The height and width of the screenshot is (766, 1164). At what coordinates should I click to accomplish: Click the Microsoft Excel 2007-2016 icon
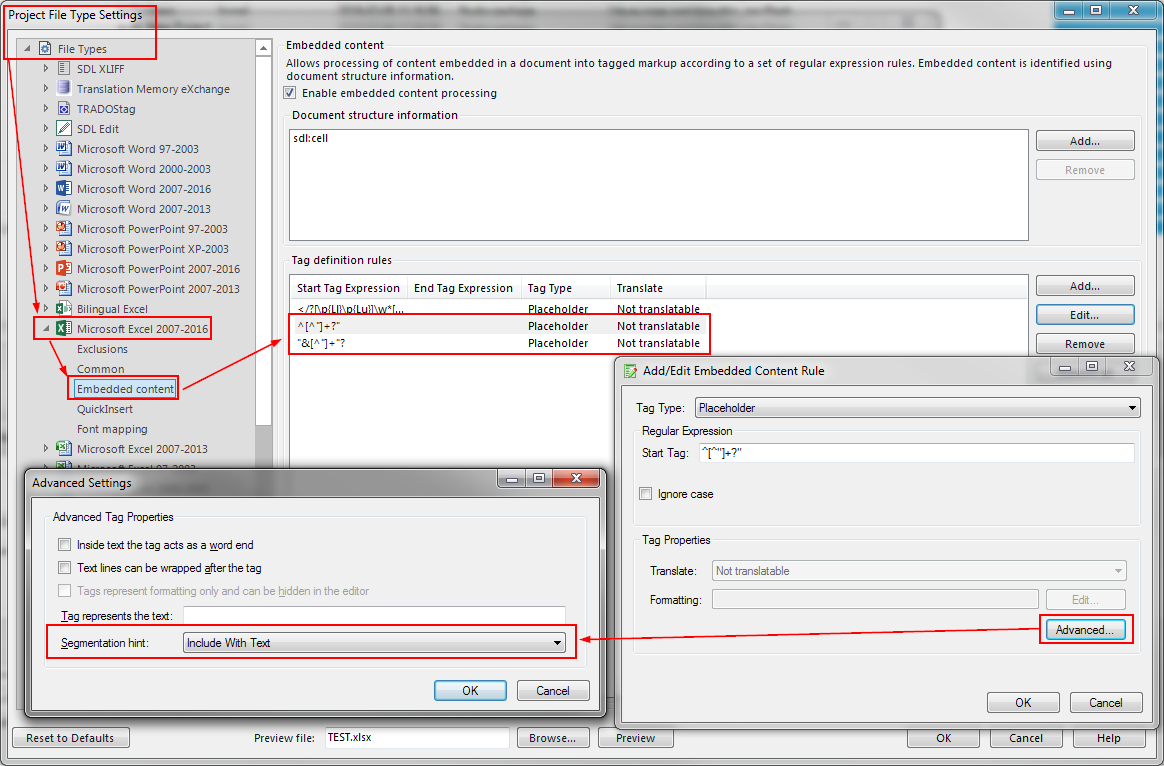[64, 329]
